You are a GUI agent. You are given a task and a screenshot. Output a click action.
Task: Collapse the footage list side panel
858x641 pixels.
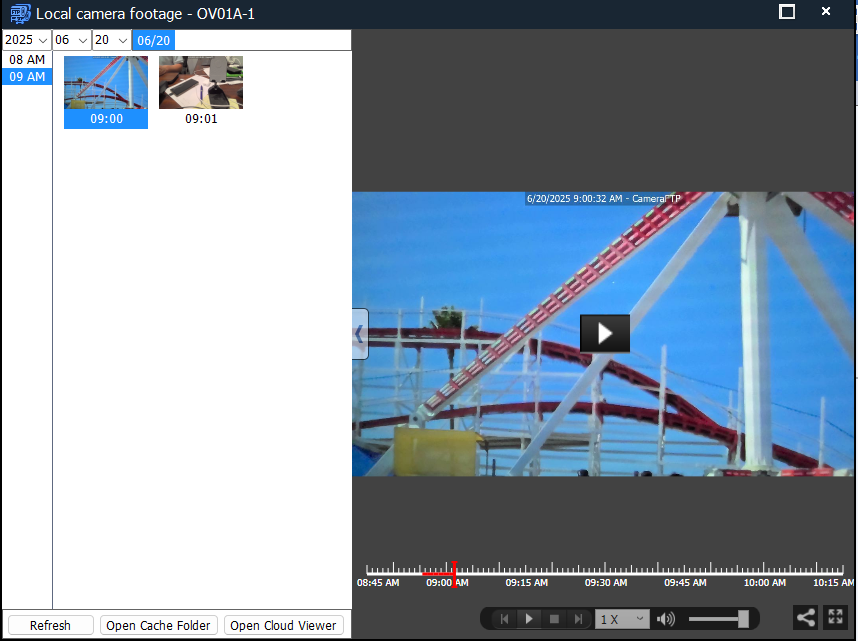pos(360,334)
